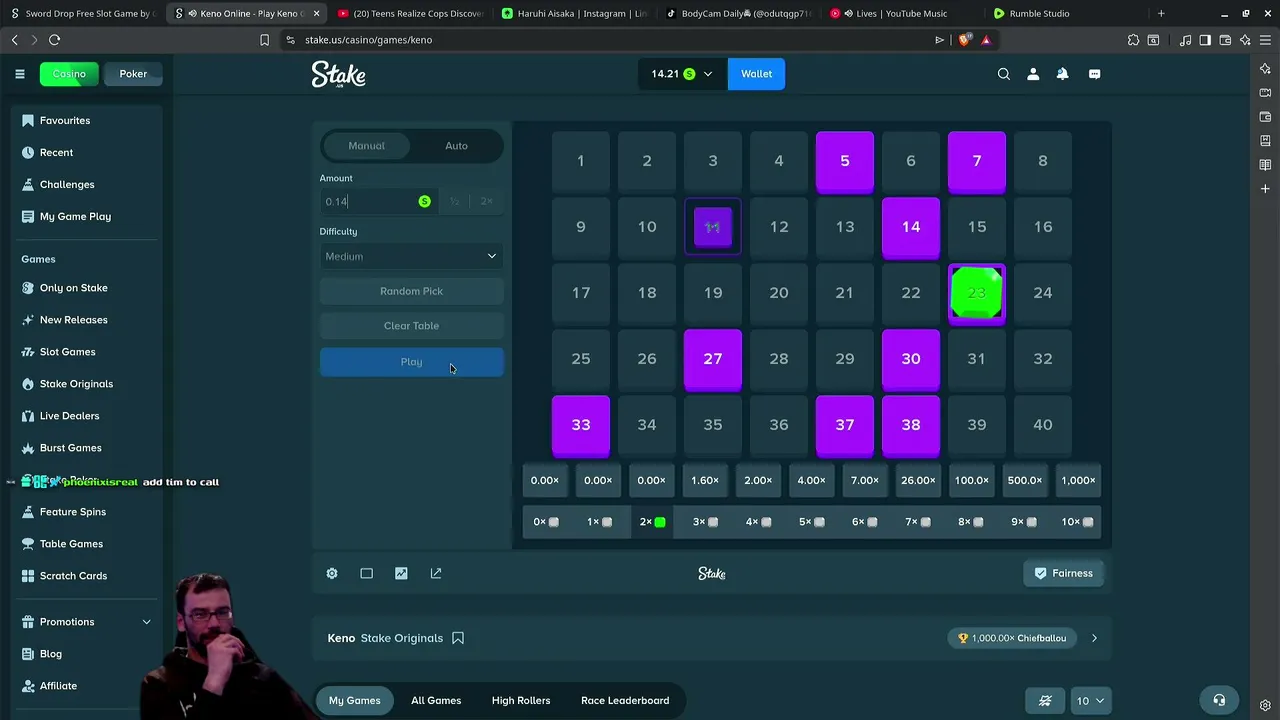1280x720 pixels.
Task: Open the Brave Shields lion icon
Action: coord(964,40)
